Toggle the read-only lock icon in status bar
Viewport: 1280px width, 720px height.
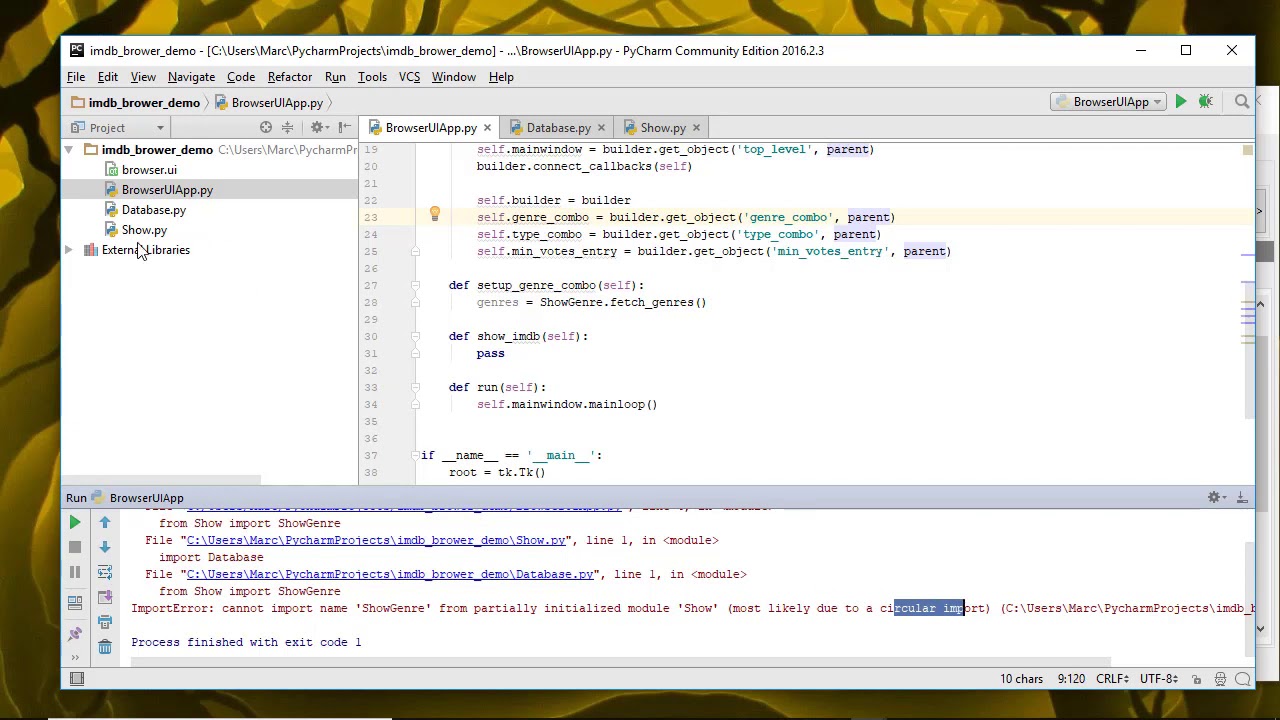point(1196,679)
